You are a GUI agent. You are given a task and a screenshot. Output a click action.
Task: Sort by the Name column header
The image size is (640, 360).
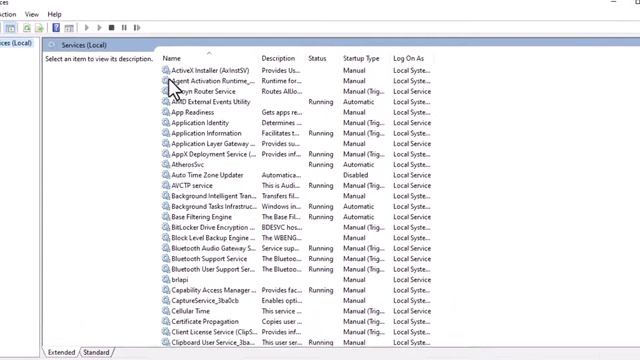(171, 58)
